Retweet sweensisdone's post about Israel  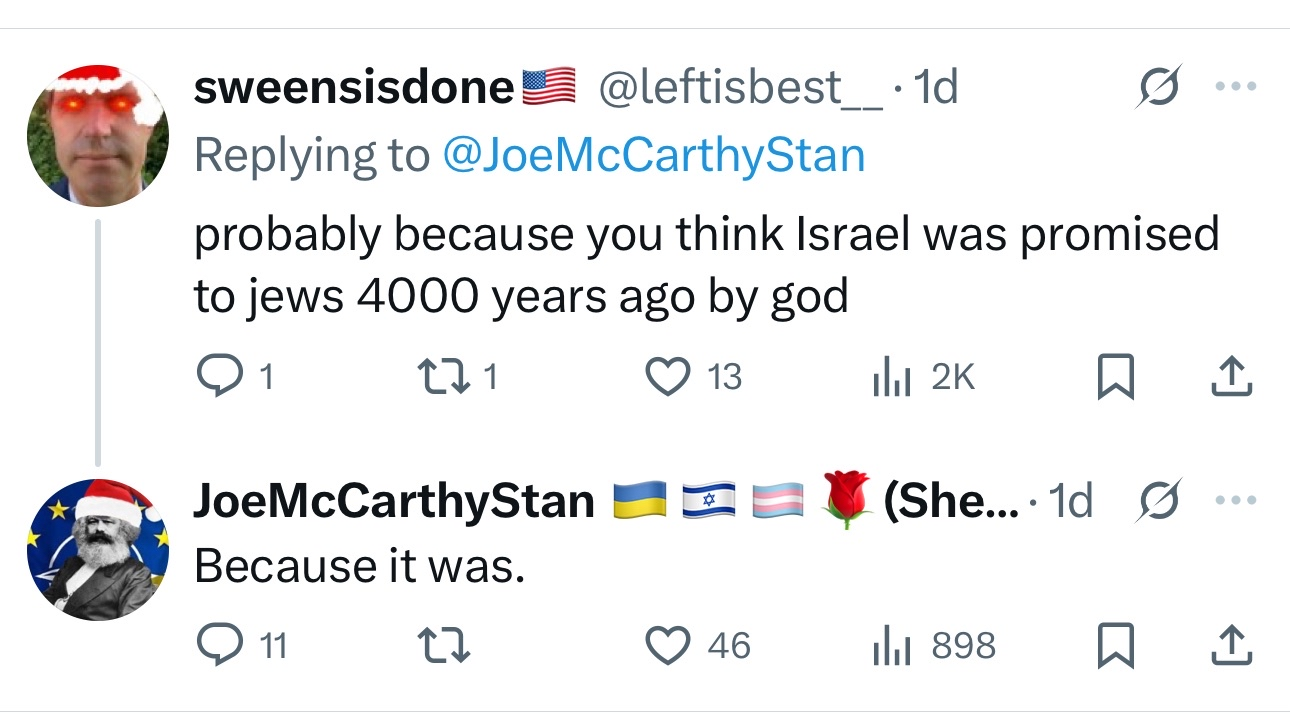(438, 376)
